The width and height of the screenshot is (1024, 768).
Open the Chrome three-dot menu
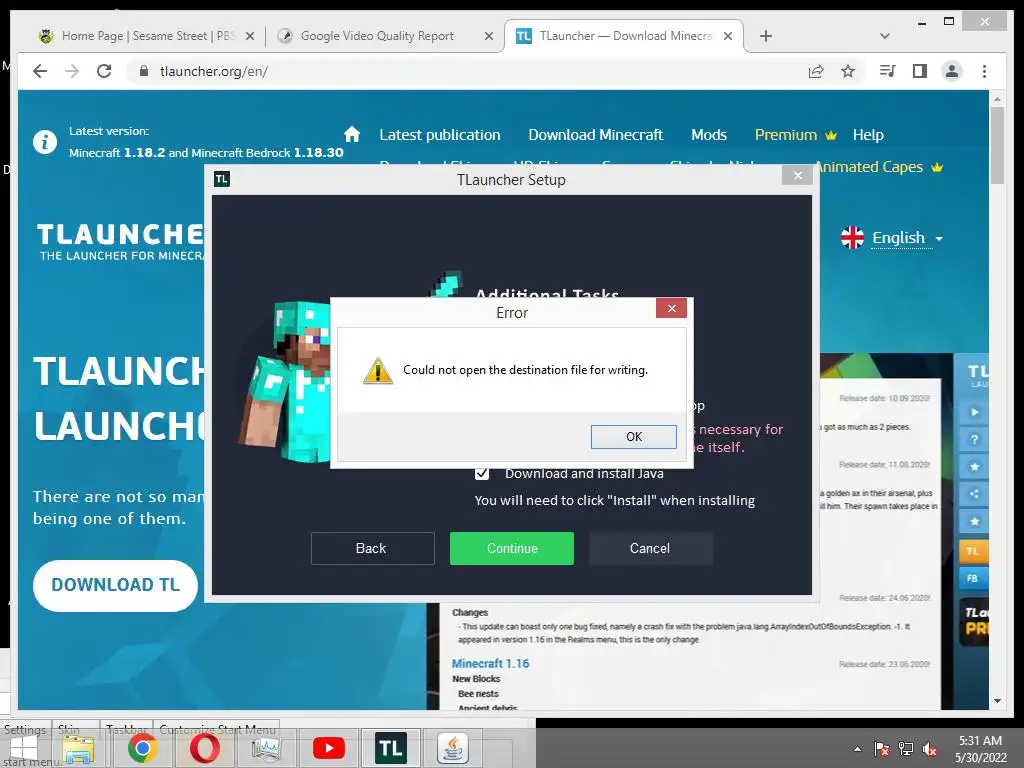point(984,71)
